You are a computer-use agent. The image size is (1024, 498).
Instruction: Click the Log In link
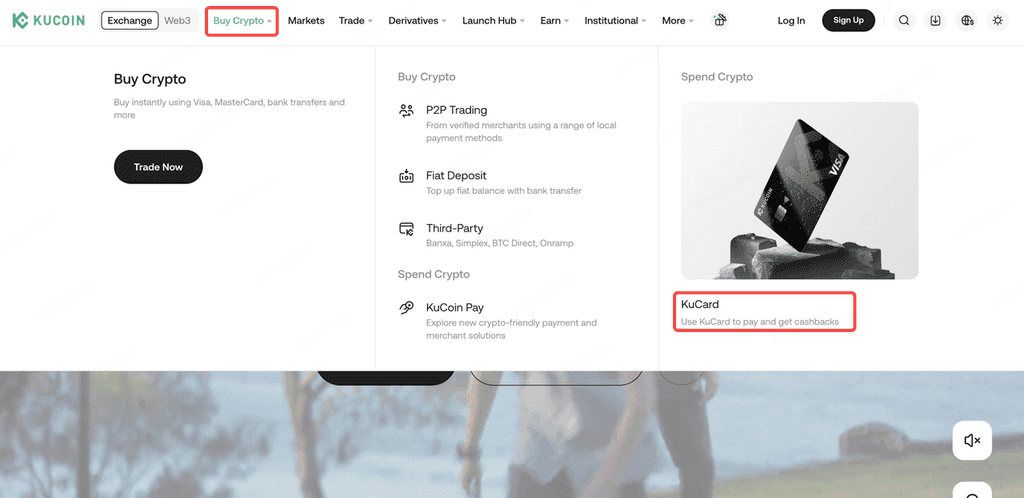tap(791, 21)
